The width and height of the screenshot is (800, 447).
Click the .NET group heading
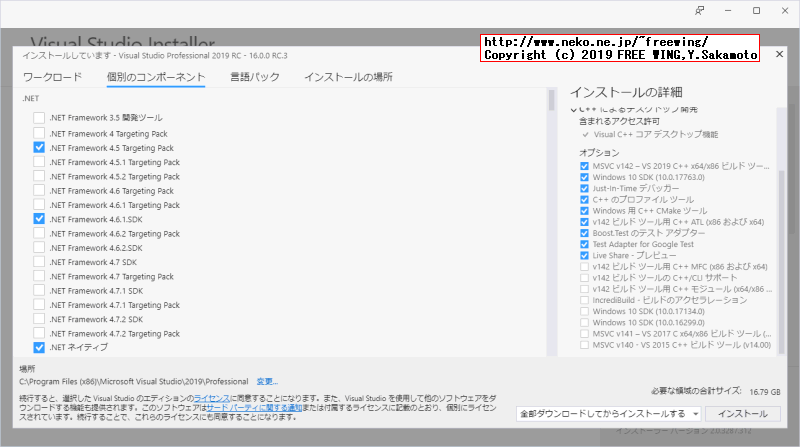point(31,98)
